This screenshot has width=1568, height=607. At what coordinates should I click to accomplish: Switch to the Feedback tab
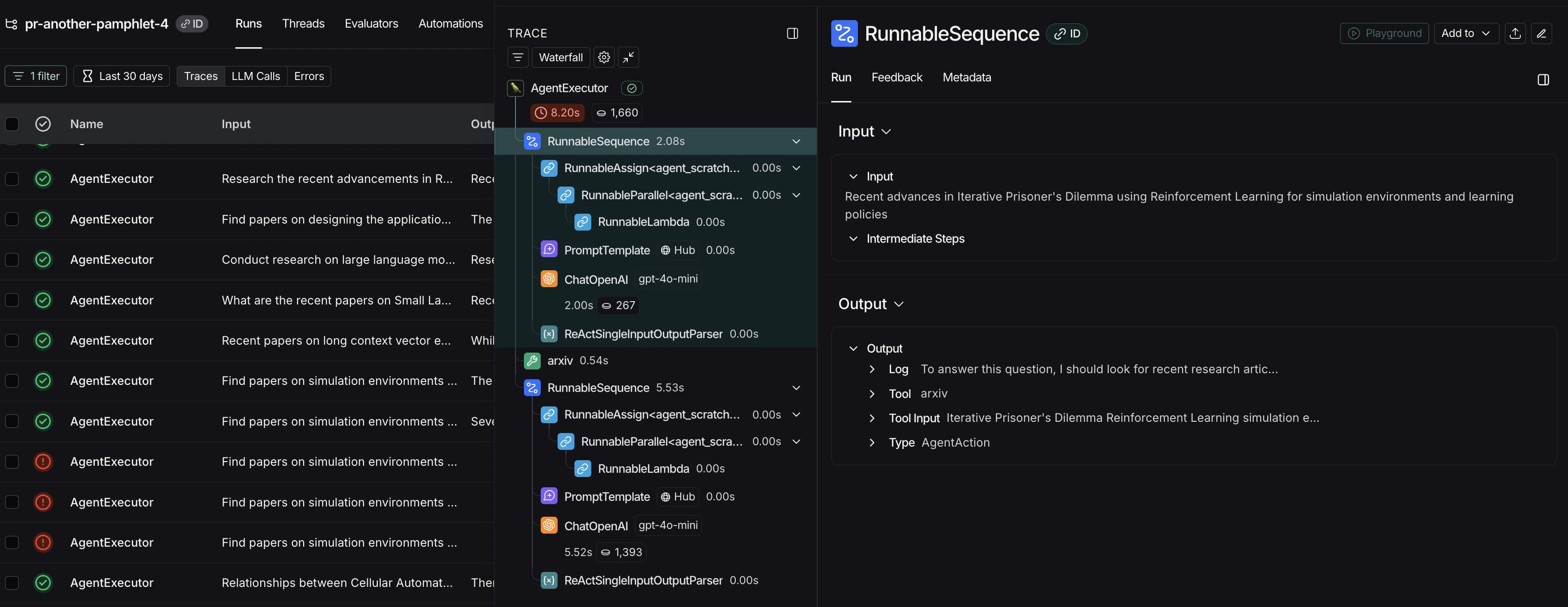pos(897,77)
